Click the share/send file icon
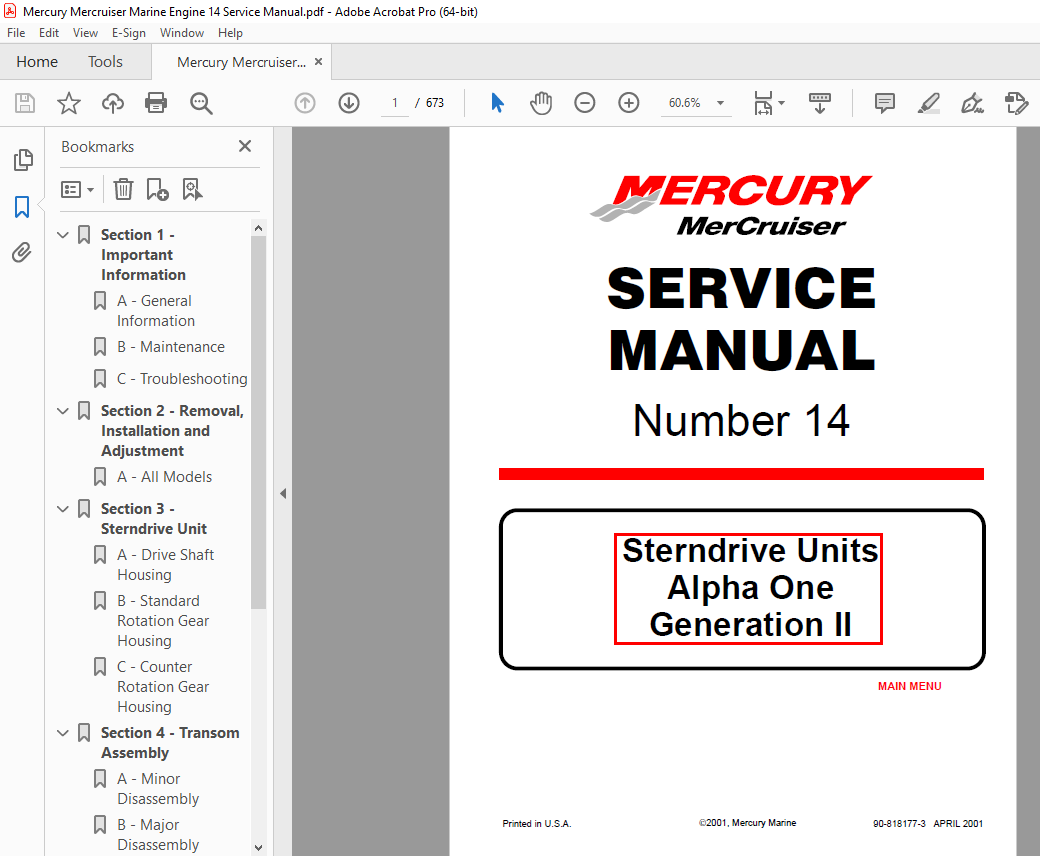 (x=1016, y=103)
